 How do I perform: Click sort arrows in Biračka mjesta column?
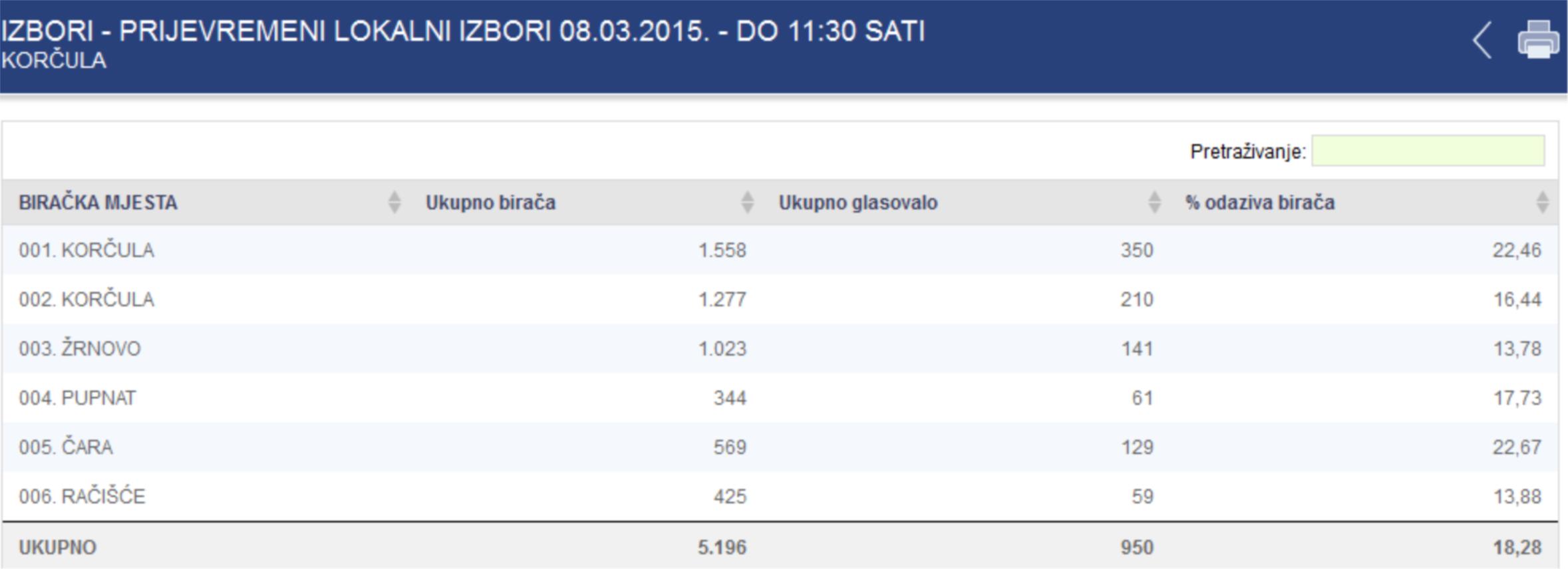(394, 202)
